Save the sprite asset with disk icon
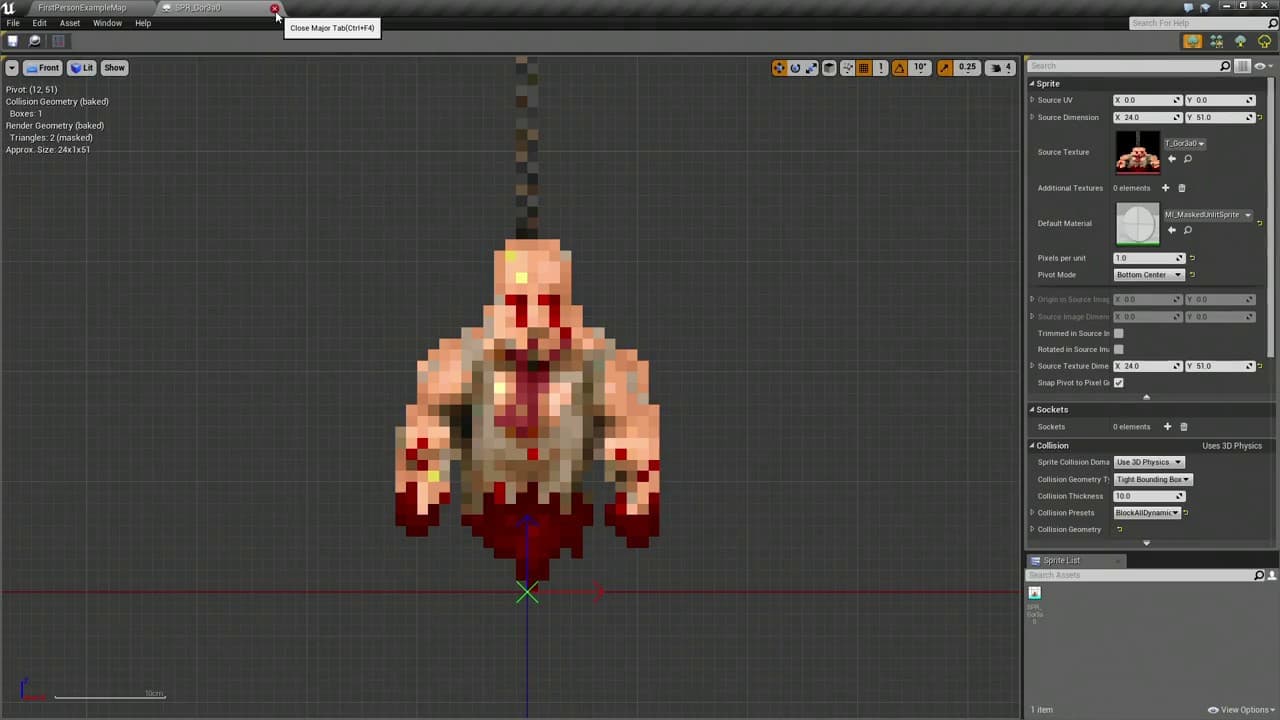This screenshot has width=1280, height=720. coord(12,41)
